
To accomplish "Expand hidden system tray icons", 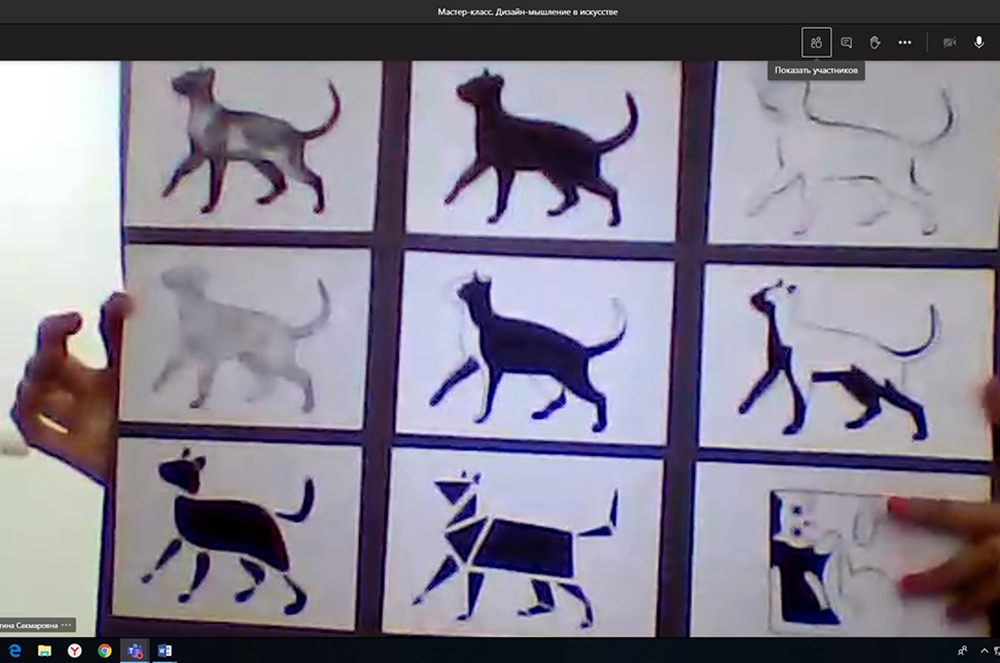I will click(x=985, y=651).
